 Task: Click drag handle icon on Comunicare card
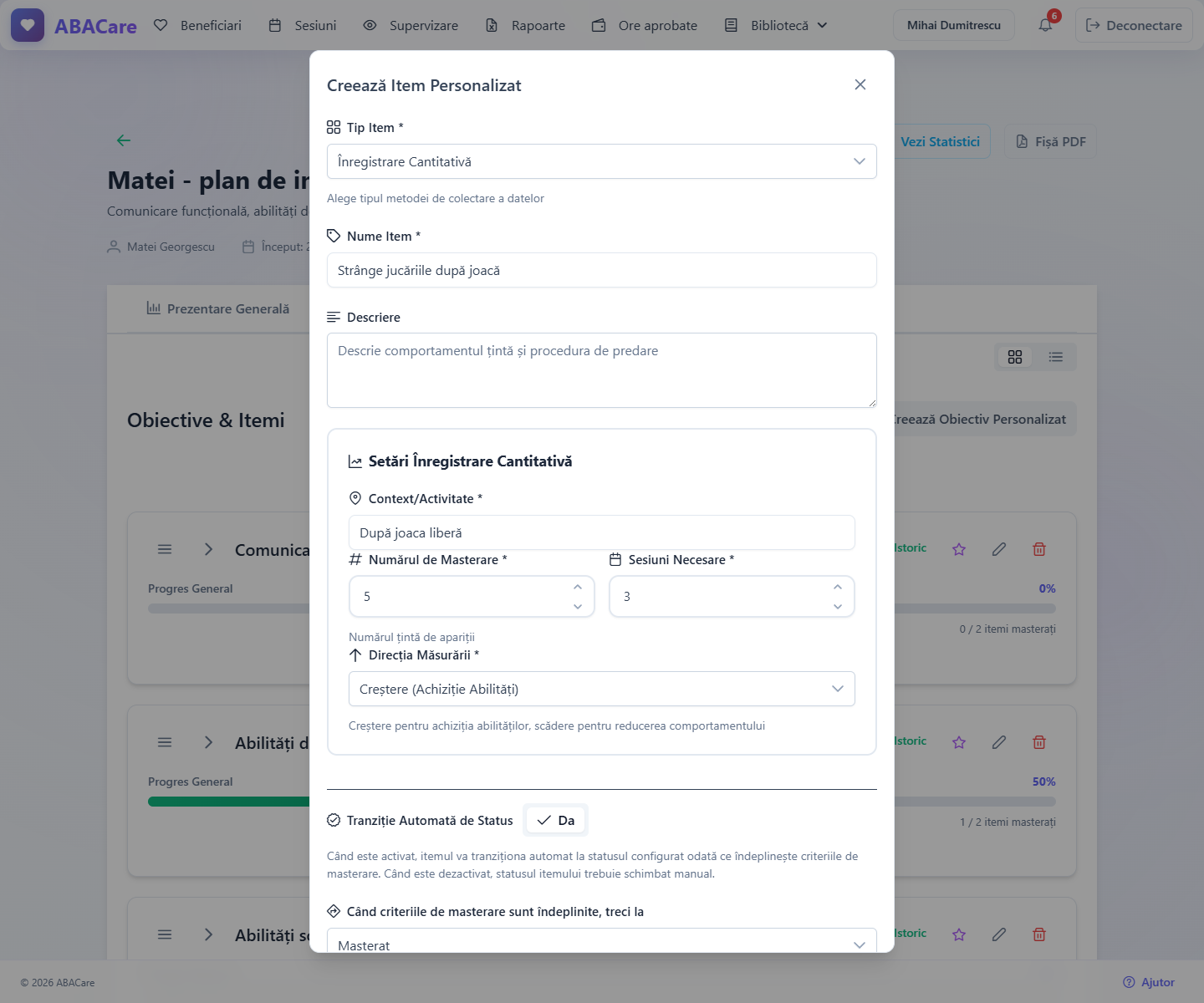[x=165, y=549]
